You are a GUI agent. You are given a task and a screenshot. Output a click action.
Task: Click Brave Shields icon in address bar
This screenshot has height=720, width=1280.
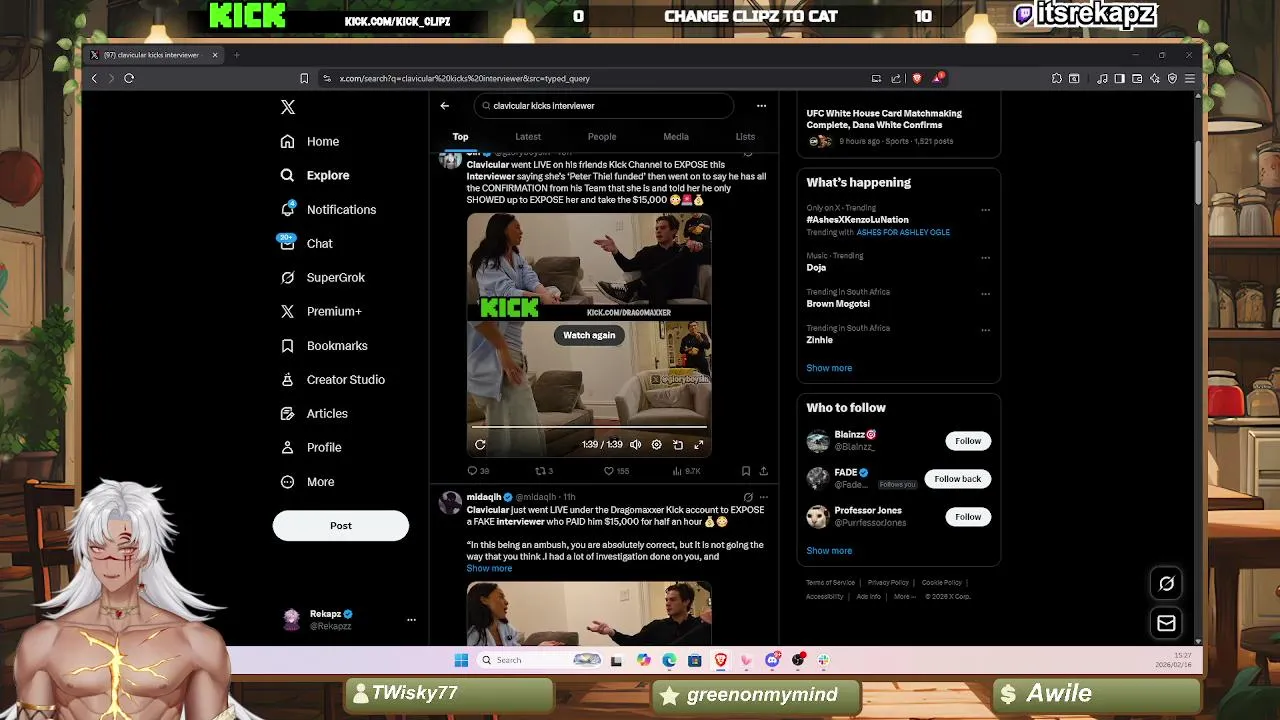916,78
